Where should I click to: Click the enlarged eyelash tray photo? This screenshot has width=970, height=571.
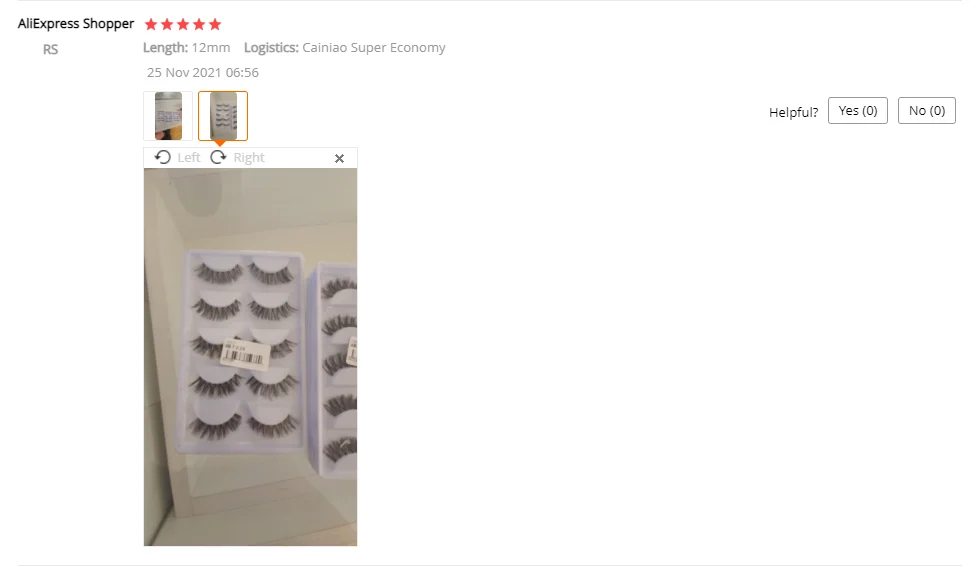(250, 357)
